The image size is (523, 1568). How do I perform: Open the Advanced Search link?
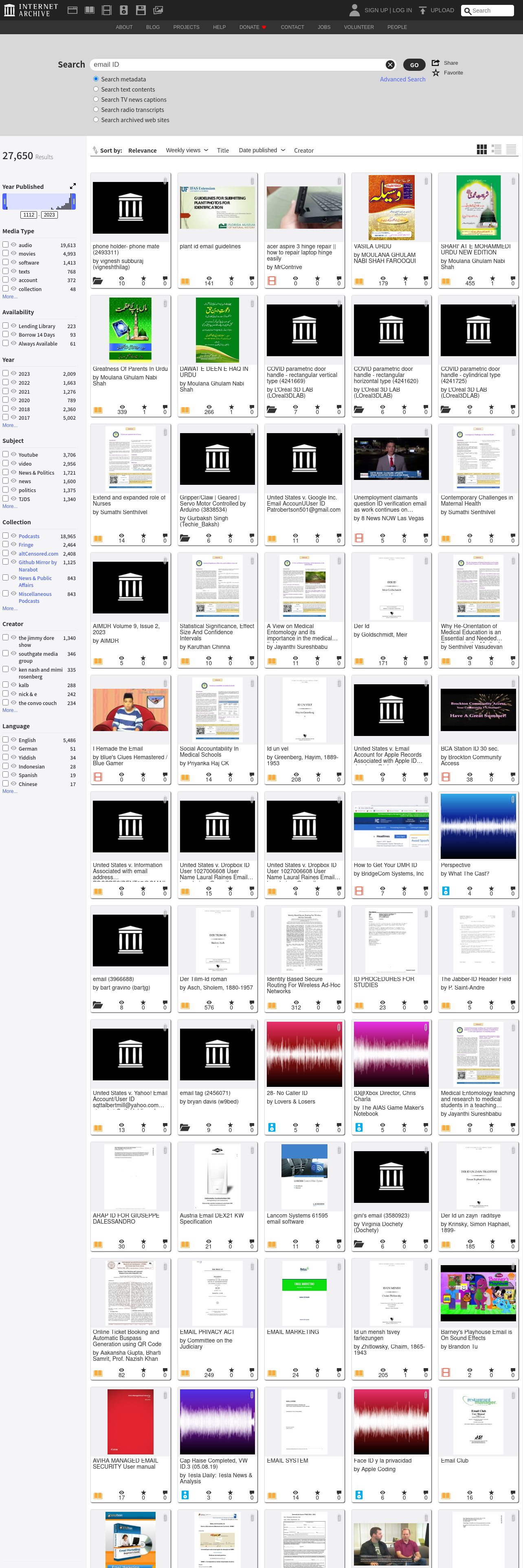402,79
